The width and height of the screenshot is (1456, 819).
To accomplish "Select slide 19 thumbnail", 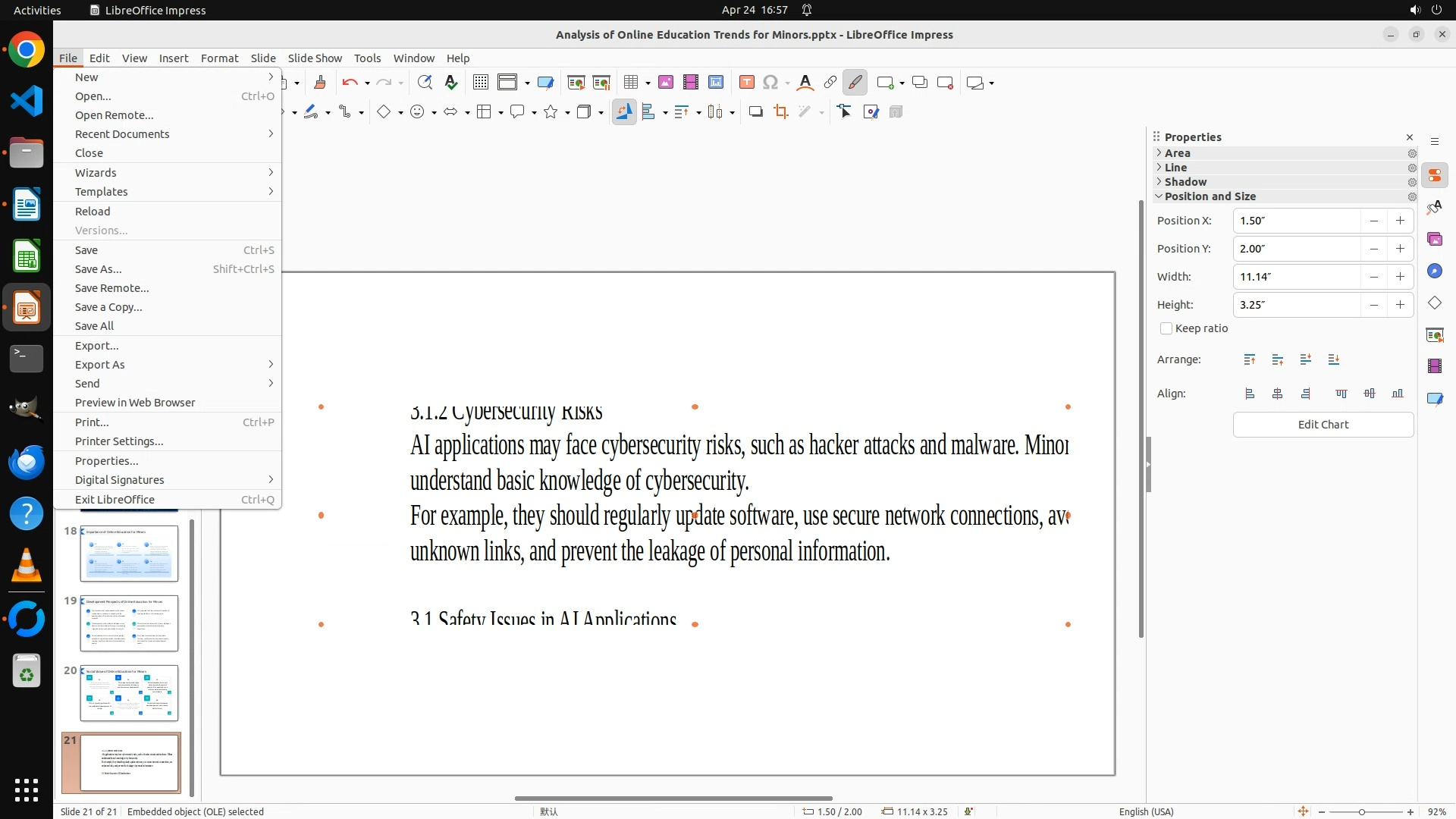I will 129,623.
